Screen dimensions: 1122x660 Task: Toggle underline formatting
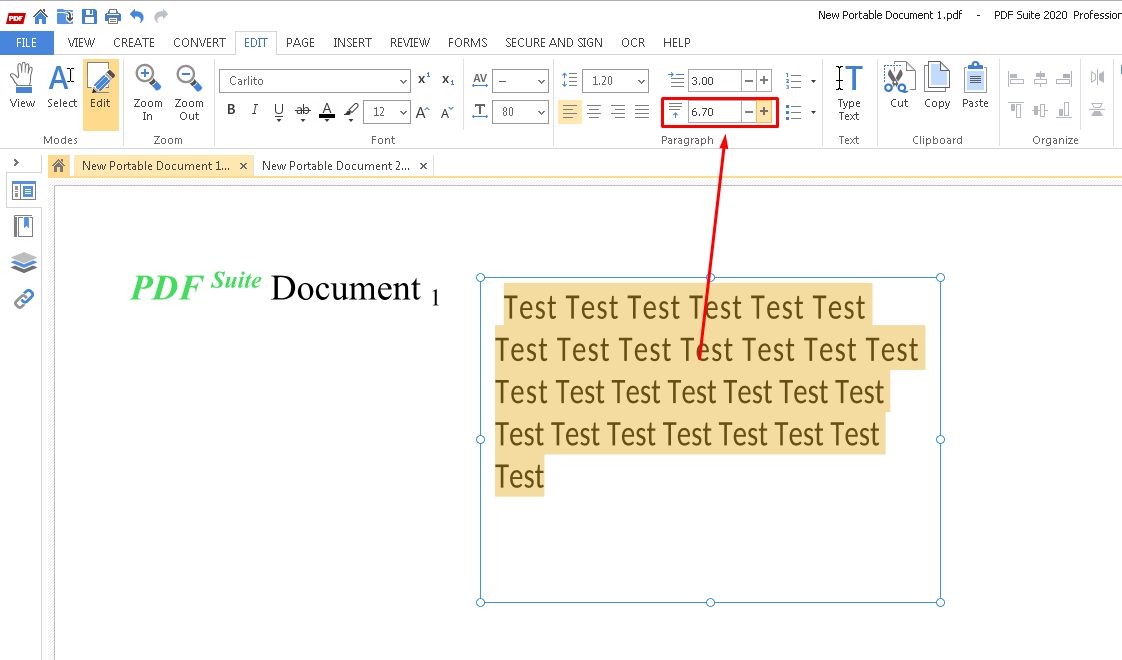(x=278, y=111)
